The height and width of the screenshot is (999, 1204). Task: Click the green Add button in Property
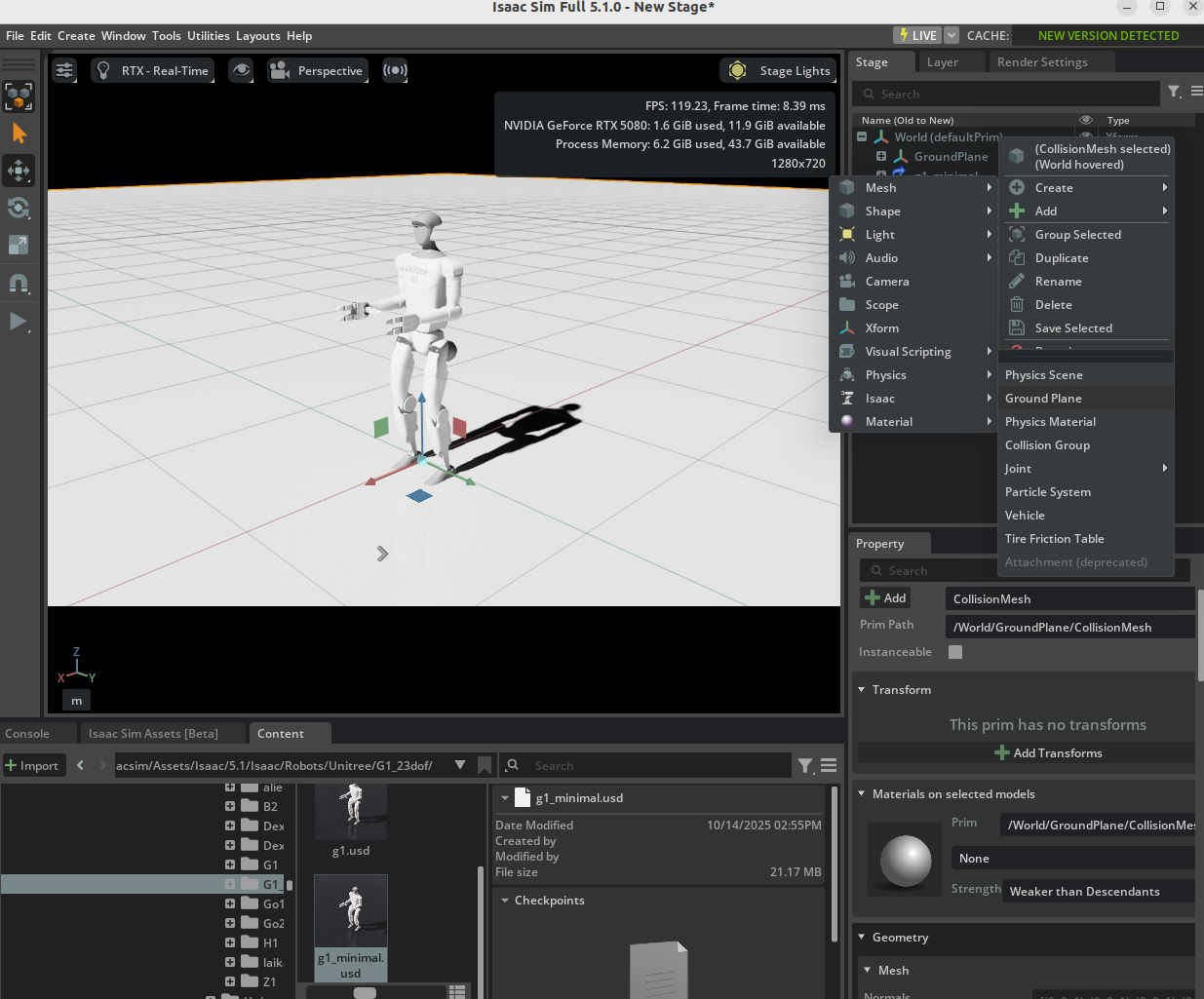point(885,598)
